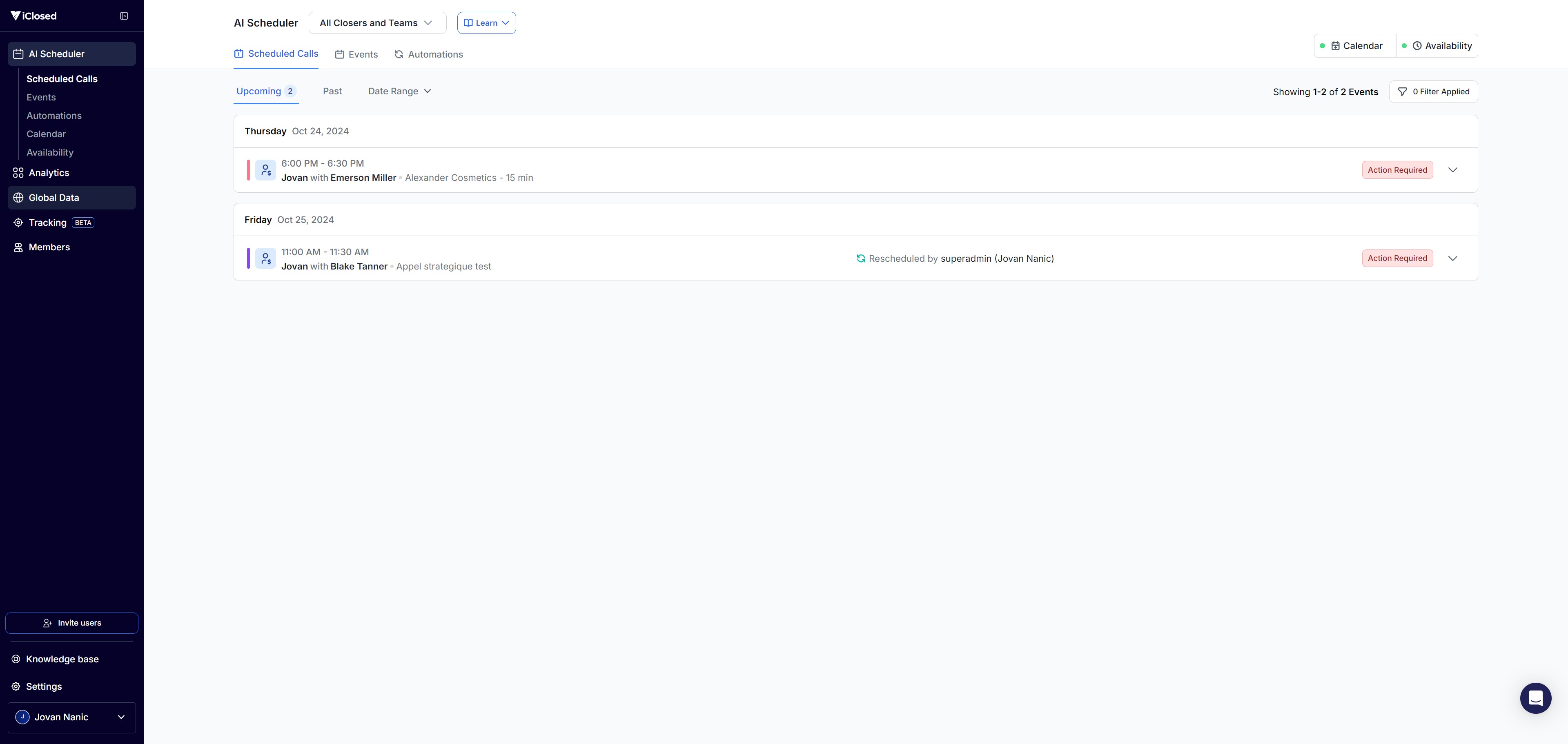Toggle the Availability view button
The width and height of the screenshot is (1568, 744).
tap(1437, 46)
